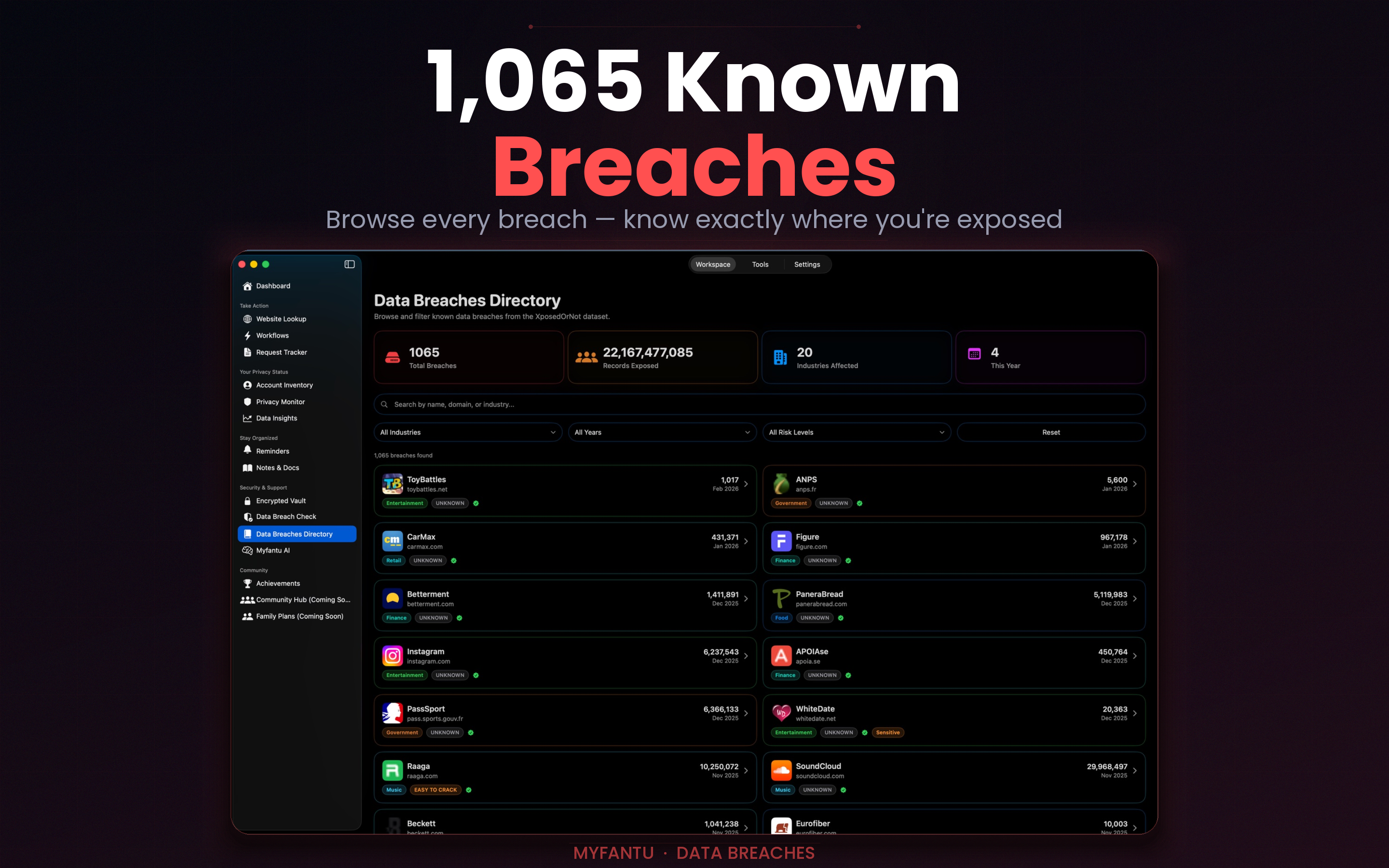The width and height of the screenshot is (1389, 868).
Task: Click the SoundCloud logo icon
Action: (x=781, y=771)
